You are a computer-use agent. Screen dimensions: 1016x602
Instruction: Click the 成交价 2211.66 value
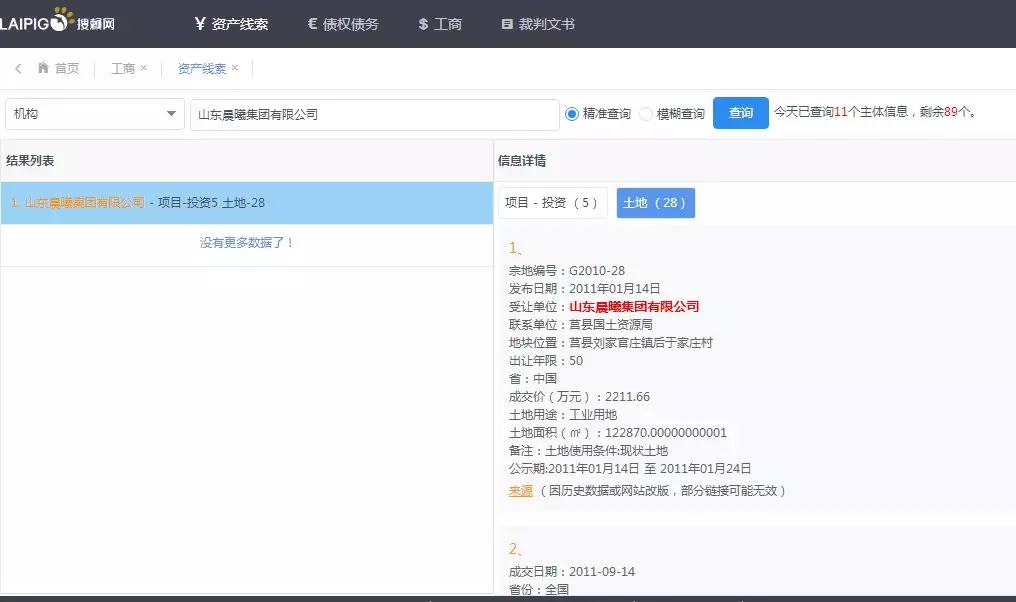pyautogui.click(x=627, y=397)
